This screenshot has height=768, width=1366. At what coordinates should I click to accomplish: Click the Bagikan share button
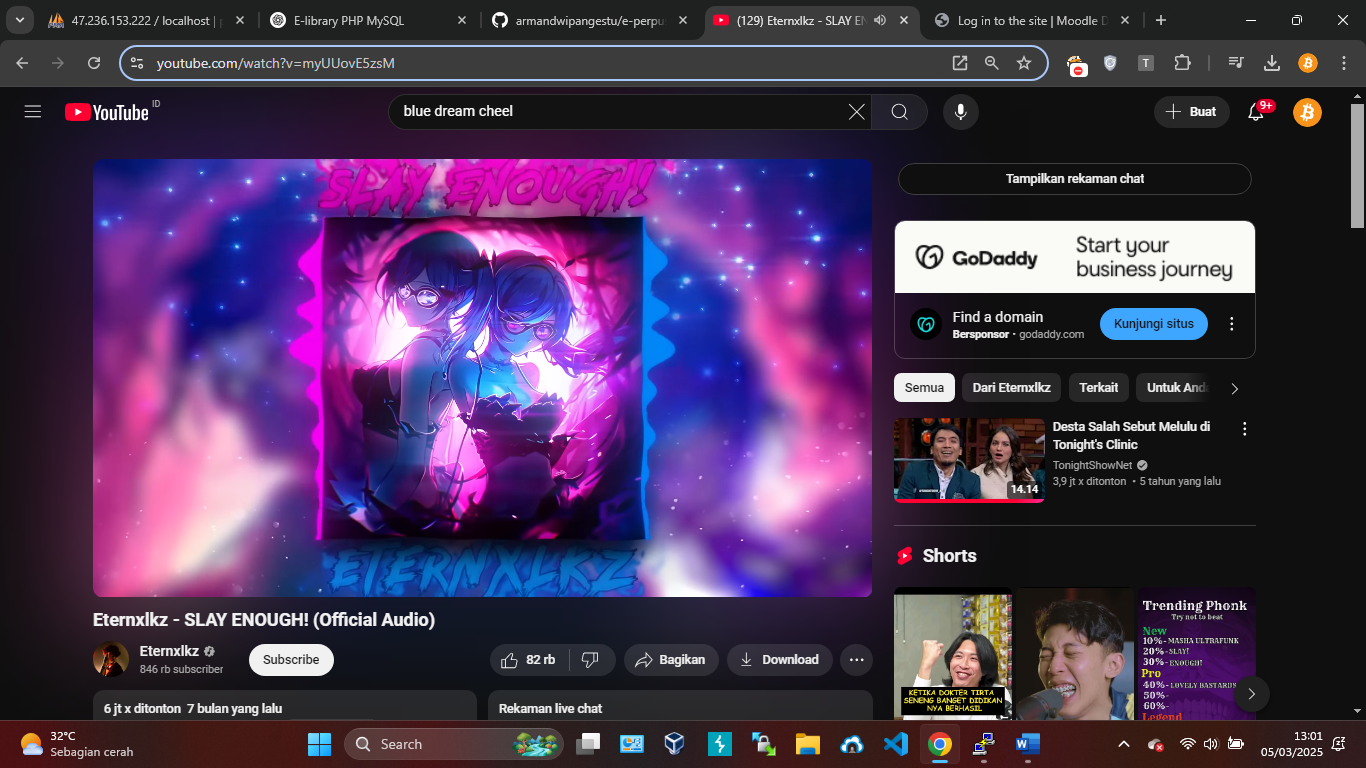671,660
